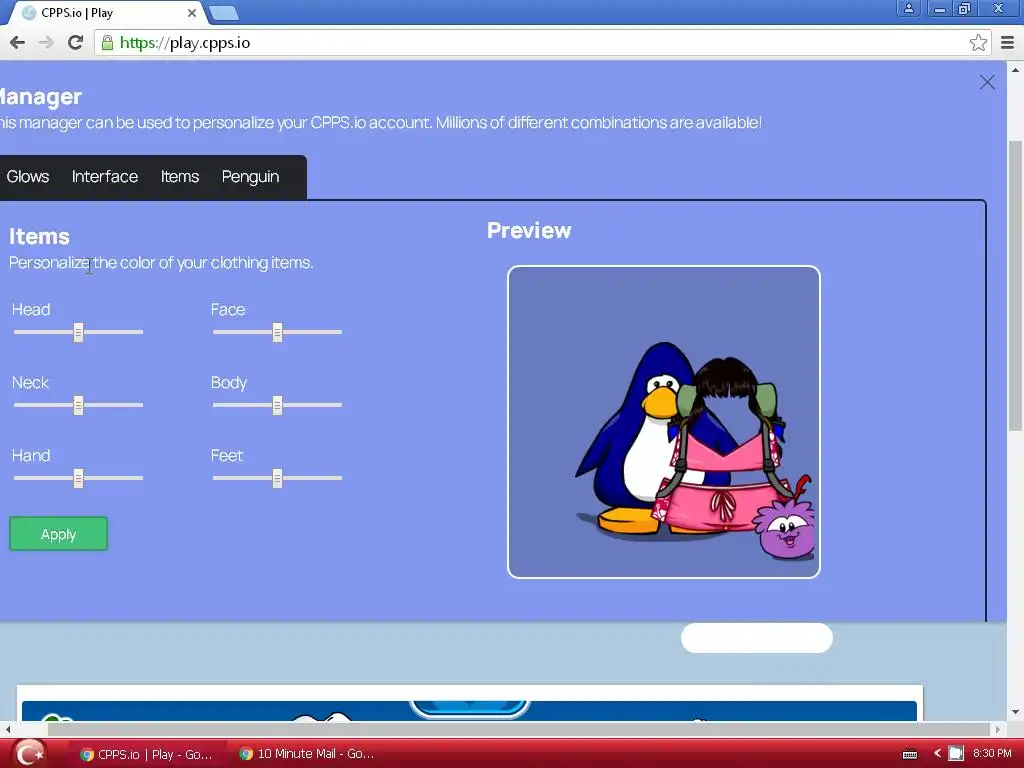
Task: Click 'Personalize the color of your clothing items.' text
Action: [161, 263]
